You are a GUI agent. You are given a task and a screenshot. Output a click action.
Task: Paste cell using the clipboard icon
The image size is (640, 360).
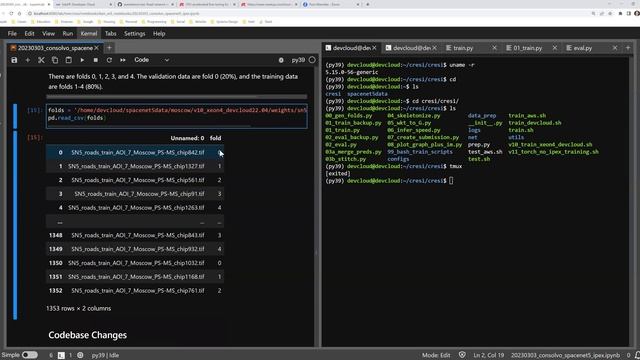click(x=69, y=60)
